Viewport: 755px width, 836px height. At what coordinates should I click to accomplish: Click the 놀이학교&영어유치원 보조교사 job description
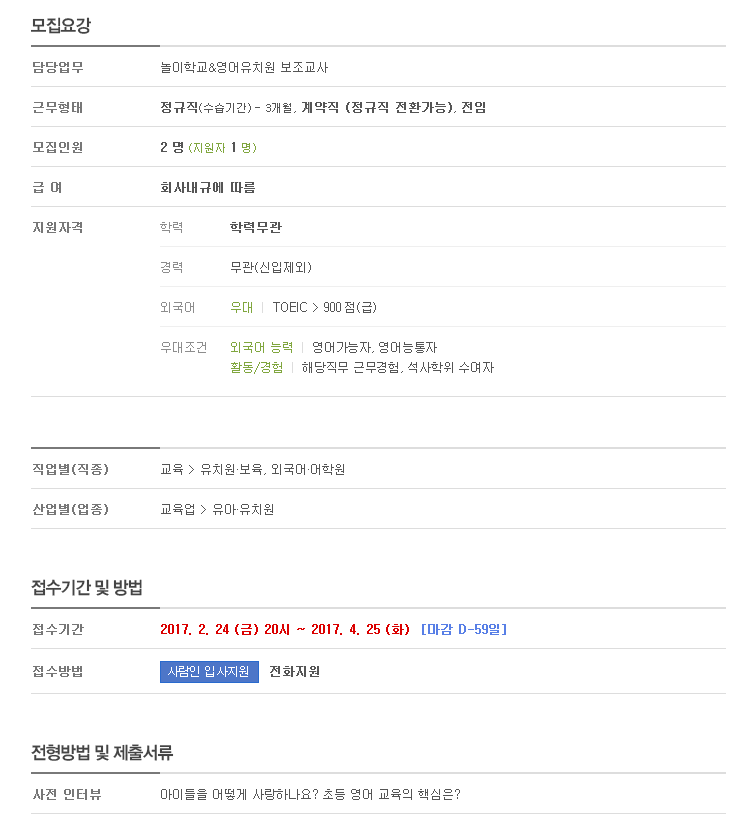pos(244,68)
